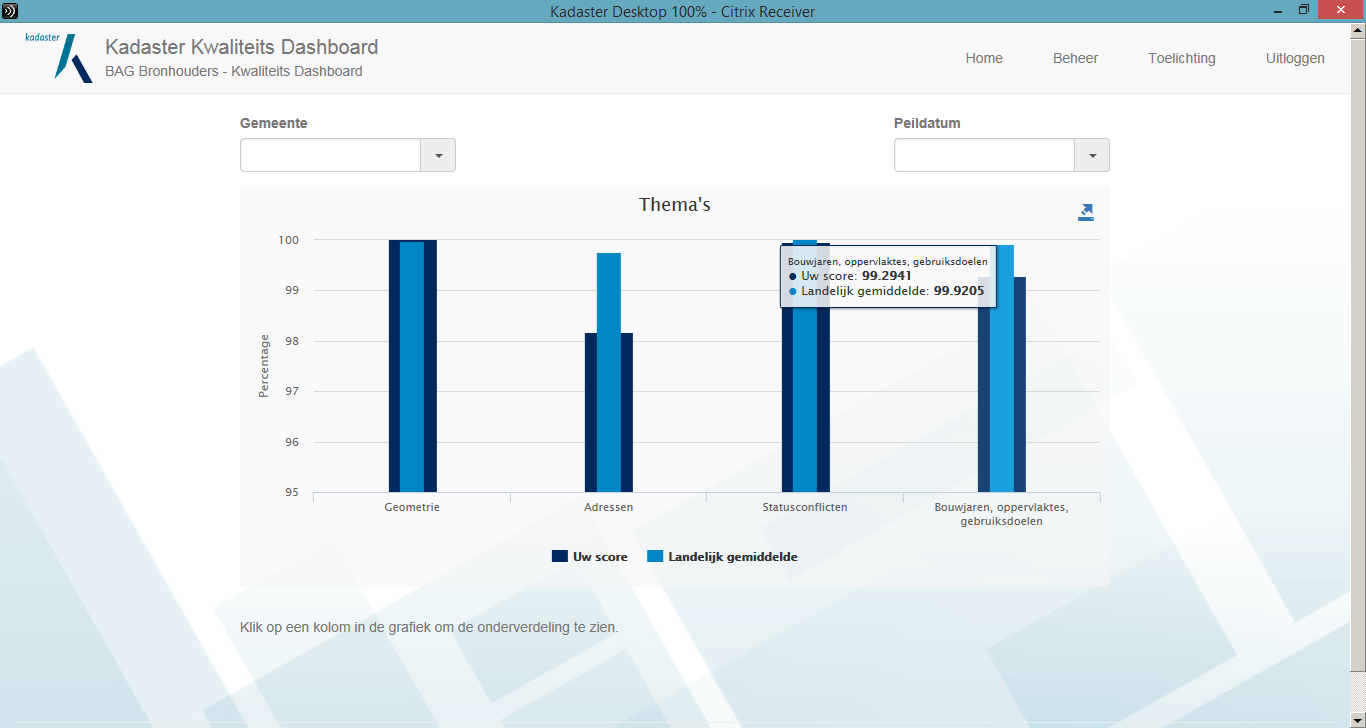Click the Landelijk gemiddelde light blue legend swatch
The width and height of the screenshot is (1366, 728).
[655, 557]
